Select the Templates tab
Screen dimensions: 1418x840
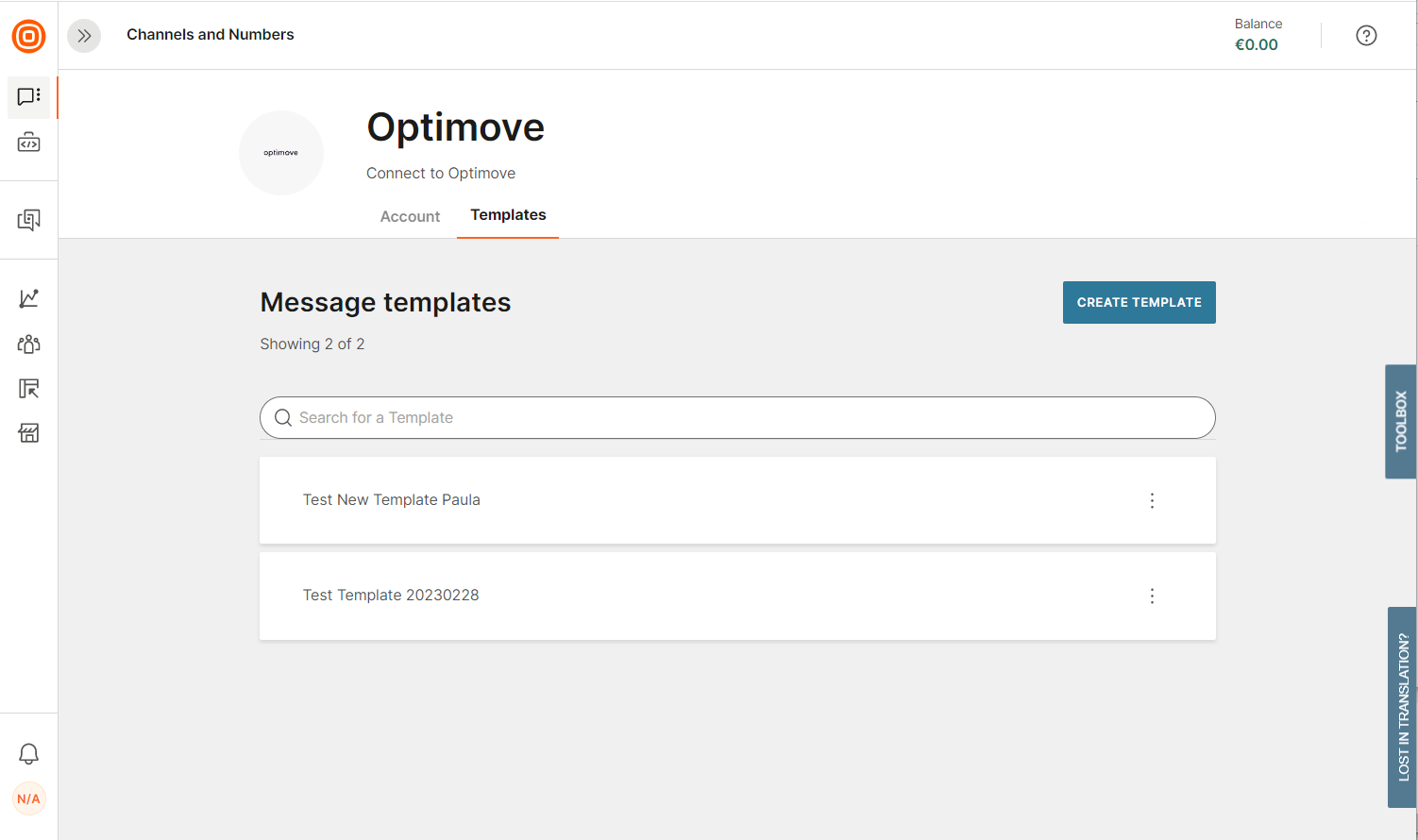click(x=508, y=215)
